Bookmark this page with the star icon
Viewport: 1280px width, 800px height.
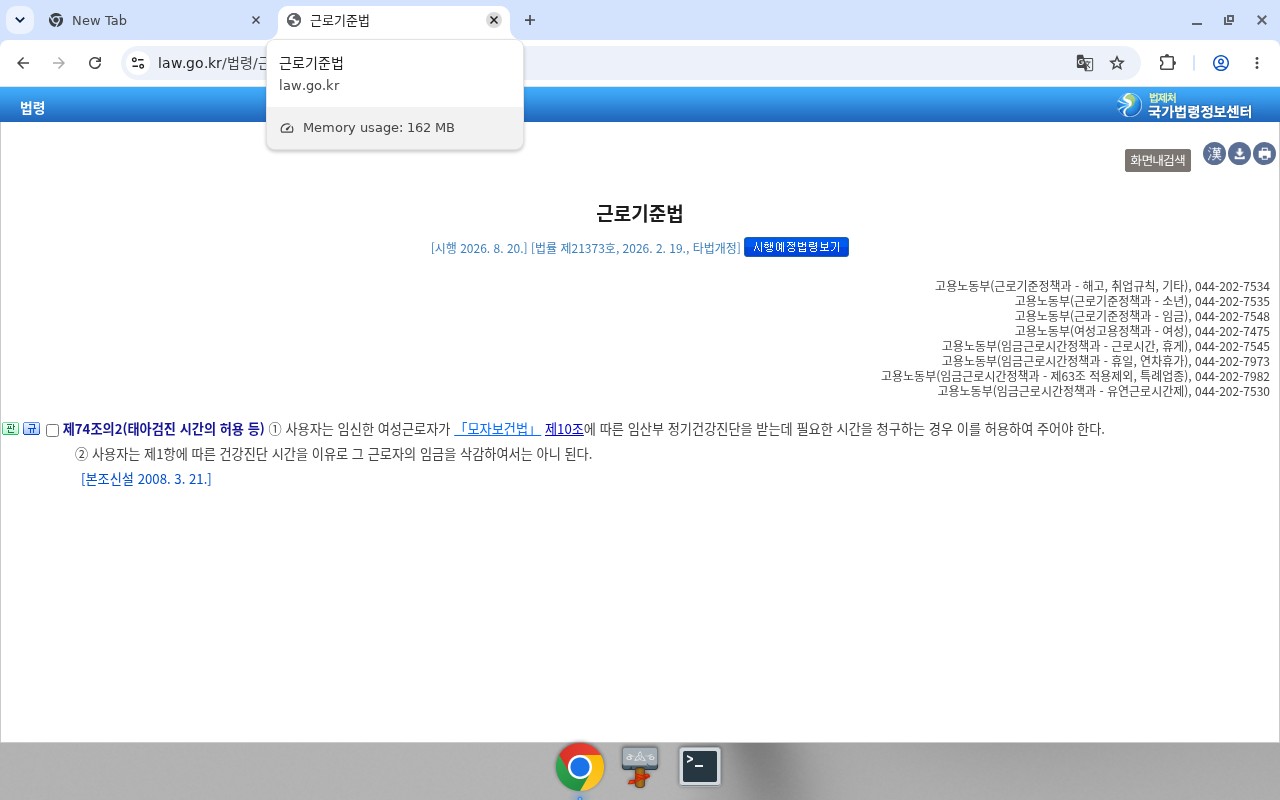coord(1117,63)
